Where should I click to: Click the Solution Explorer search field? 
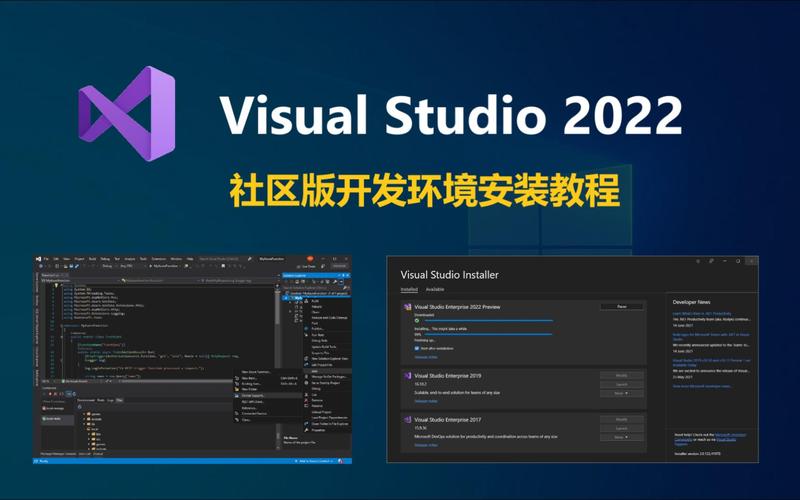point(315,288)
